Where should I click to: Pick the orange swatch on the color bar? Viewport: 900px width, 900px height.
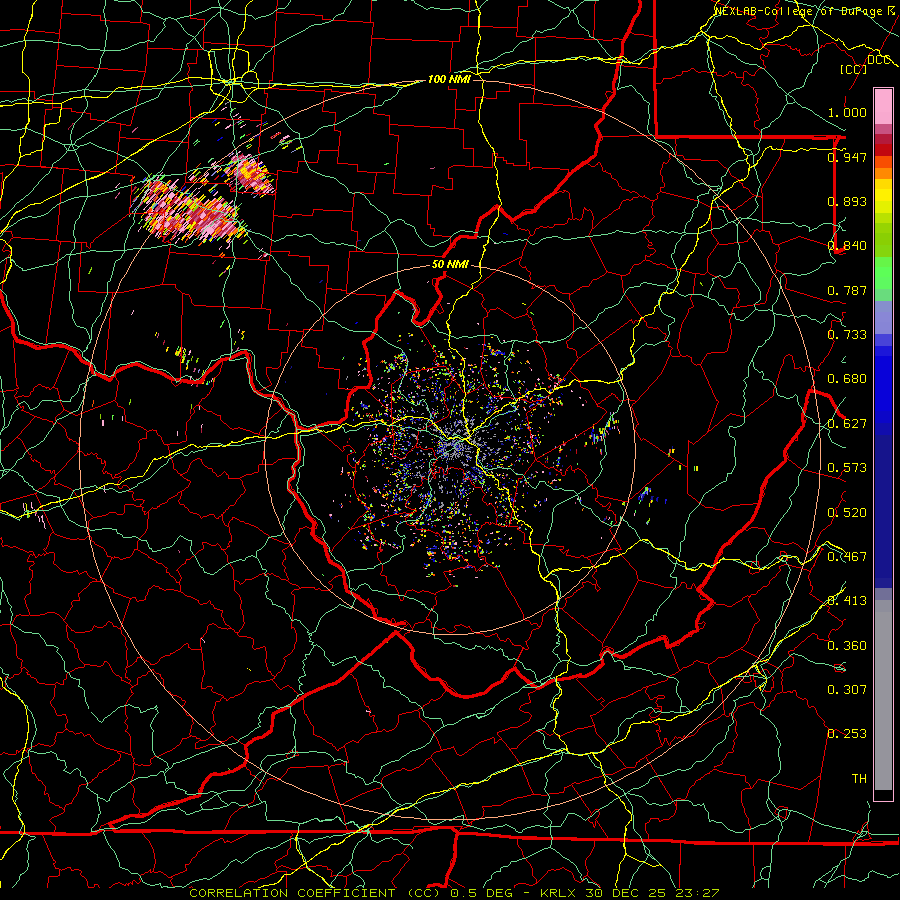pyautogui.click(x=883, y=173)
